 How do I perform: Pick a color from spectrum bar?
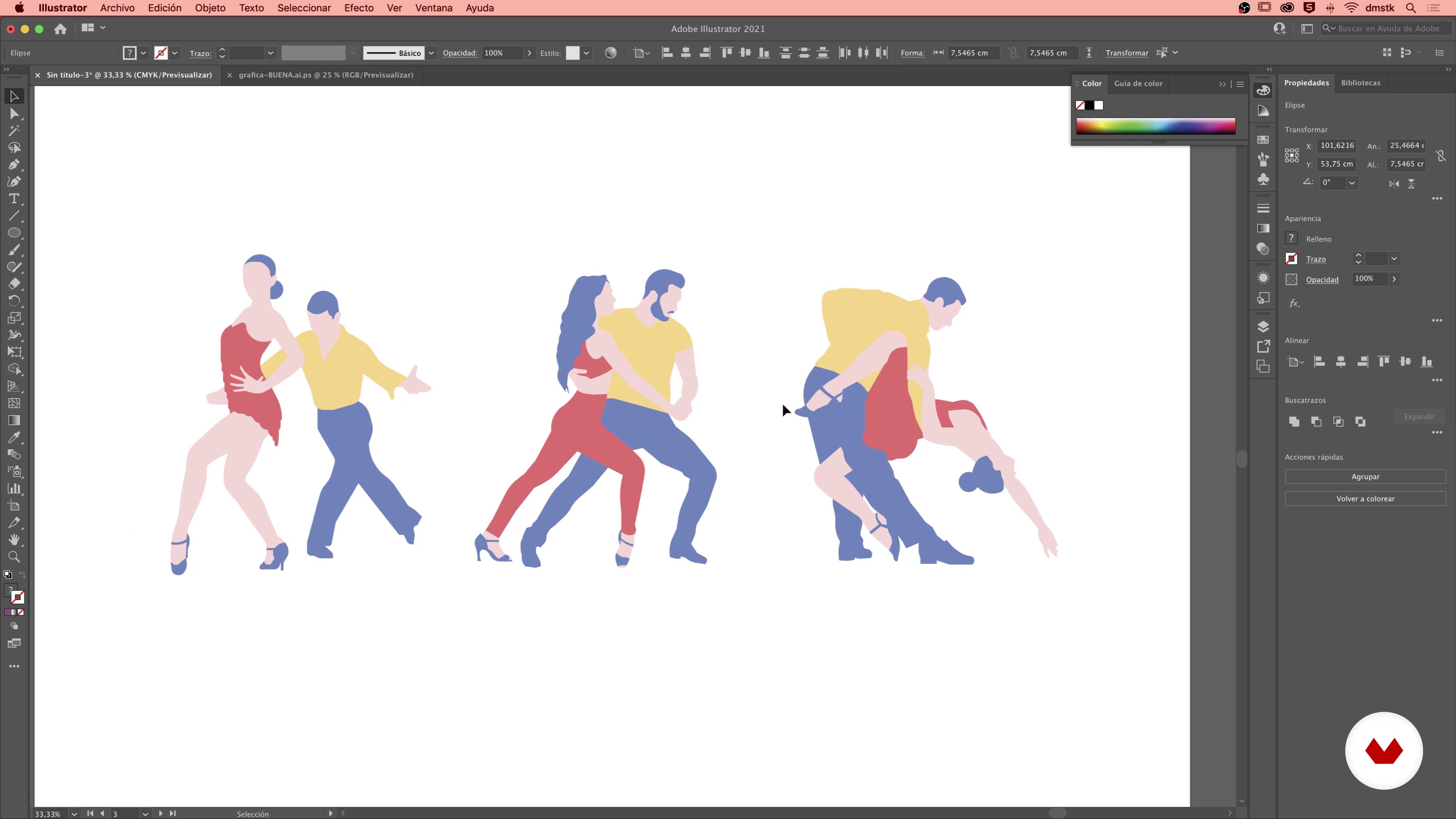click(x=1155, y=126)
